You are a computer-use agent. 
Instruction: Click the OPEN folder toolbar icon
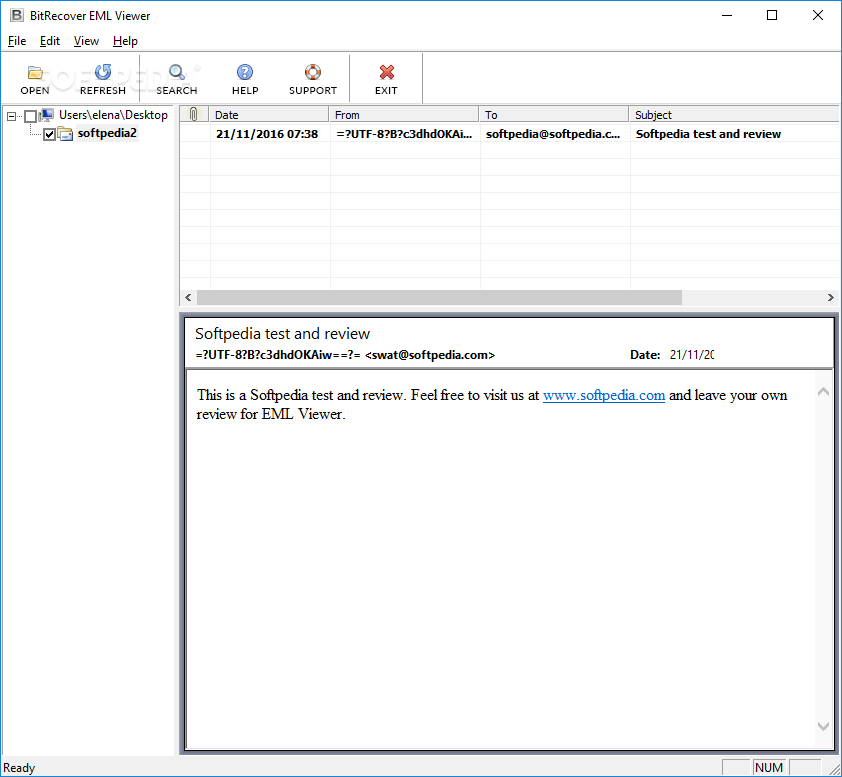pos(35,72)
